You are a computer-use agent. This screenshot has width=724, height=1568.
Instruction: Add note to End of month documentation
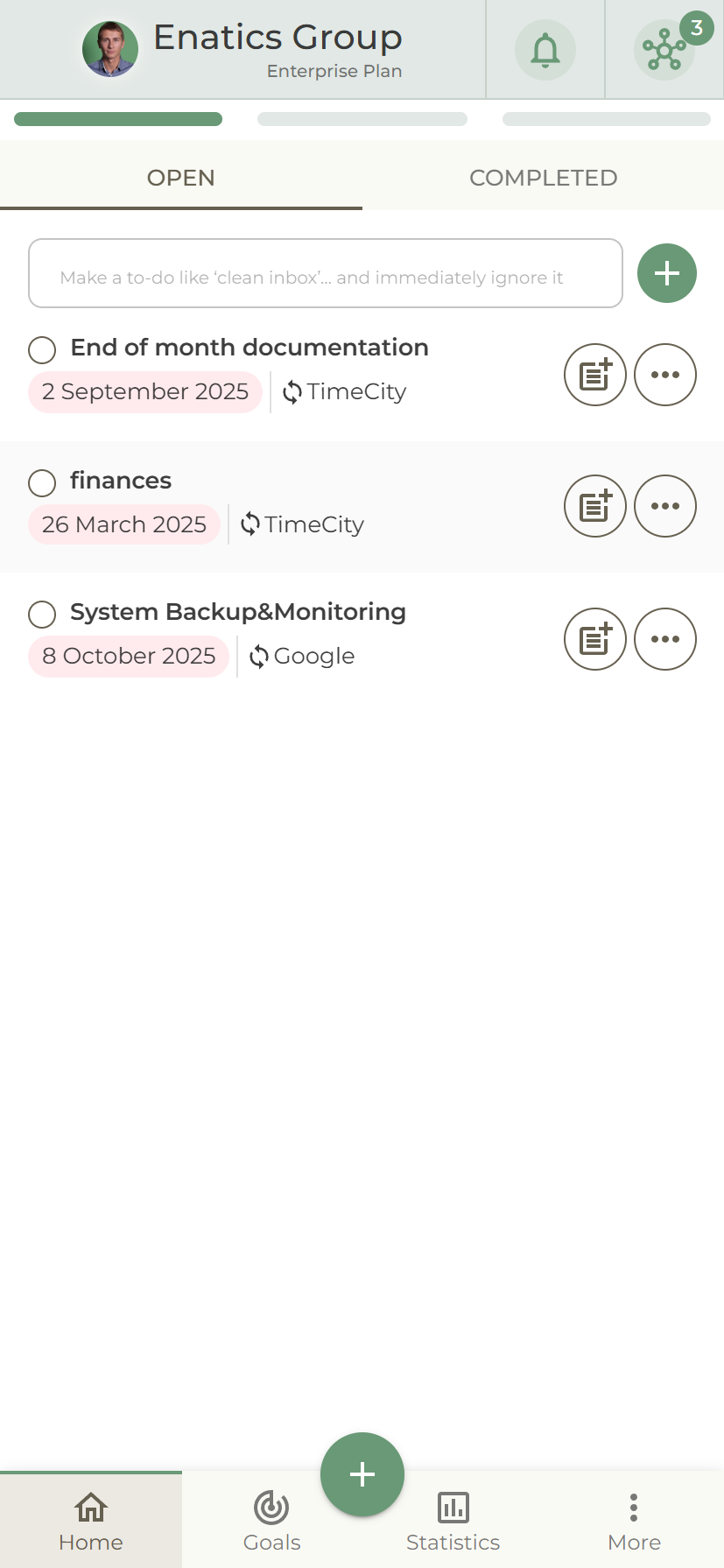[x=595, y=375]
